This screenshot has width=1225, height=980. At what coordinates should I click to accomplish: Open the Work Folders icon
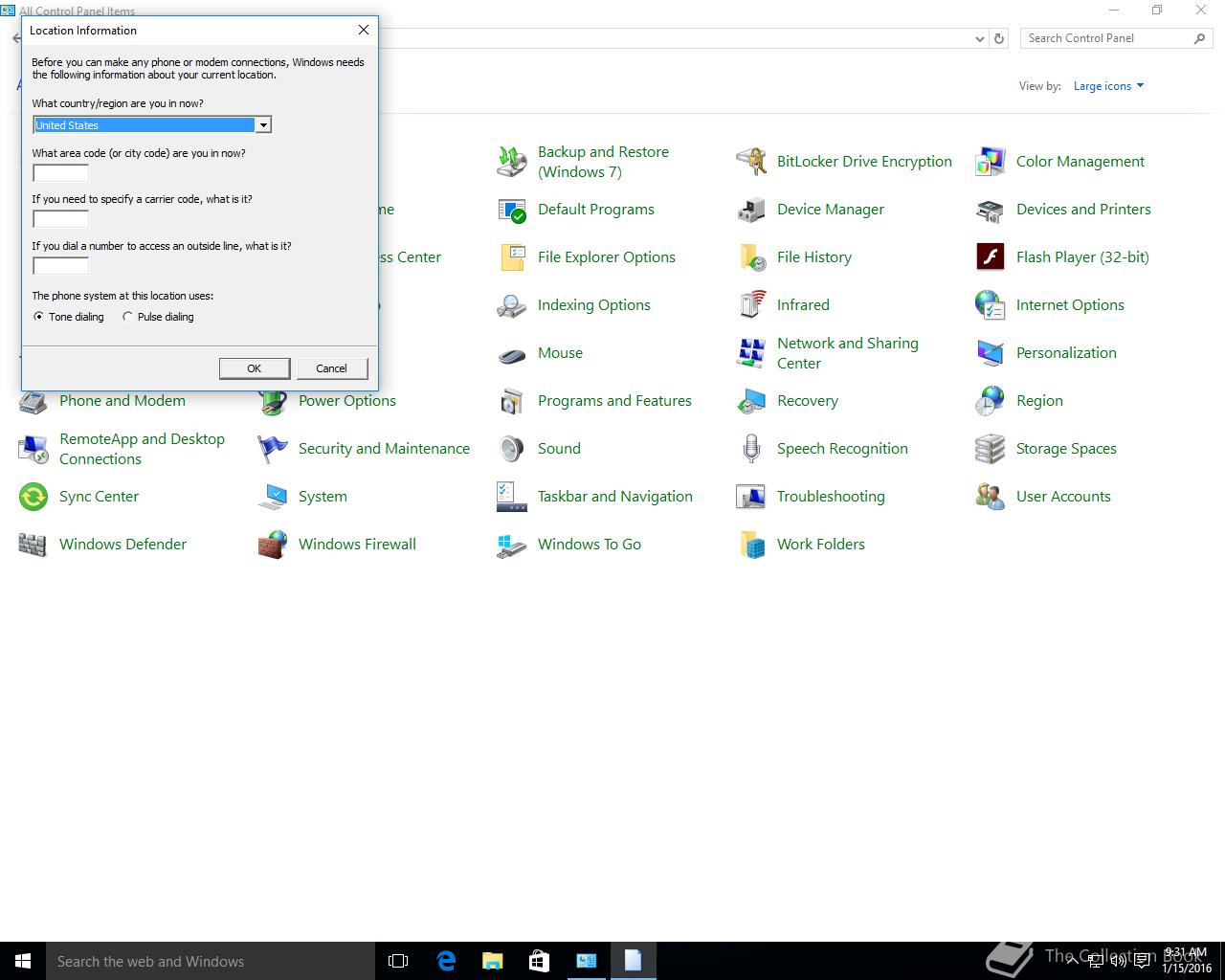[x=751, y=545]
